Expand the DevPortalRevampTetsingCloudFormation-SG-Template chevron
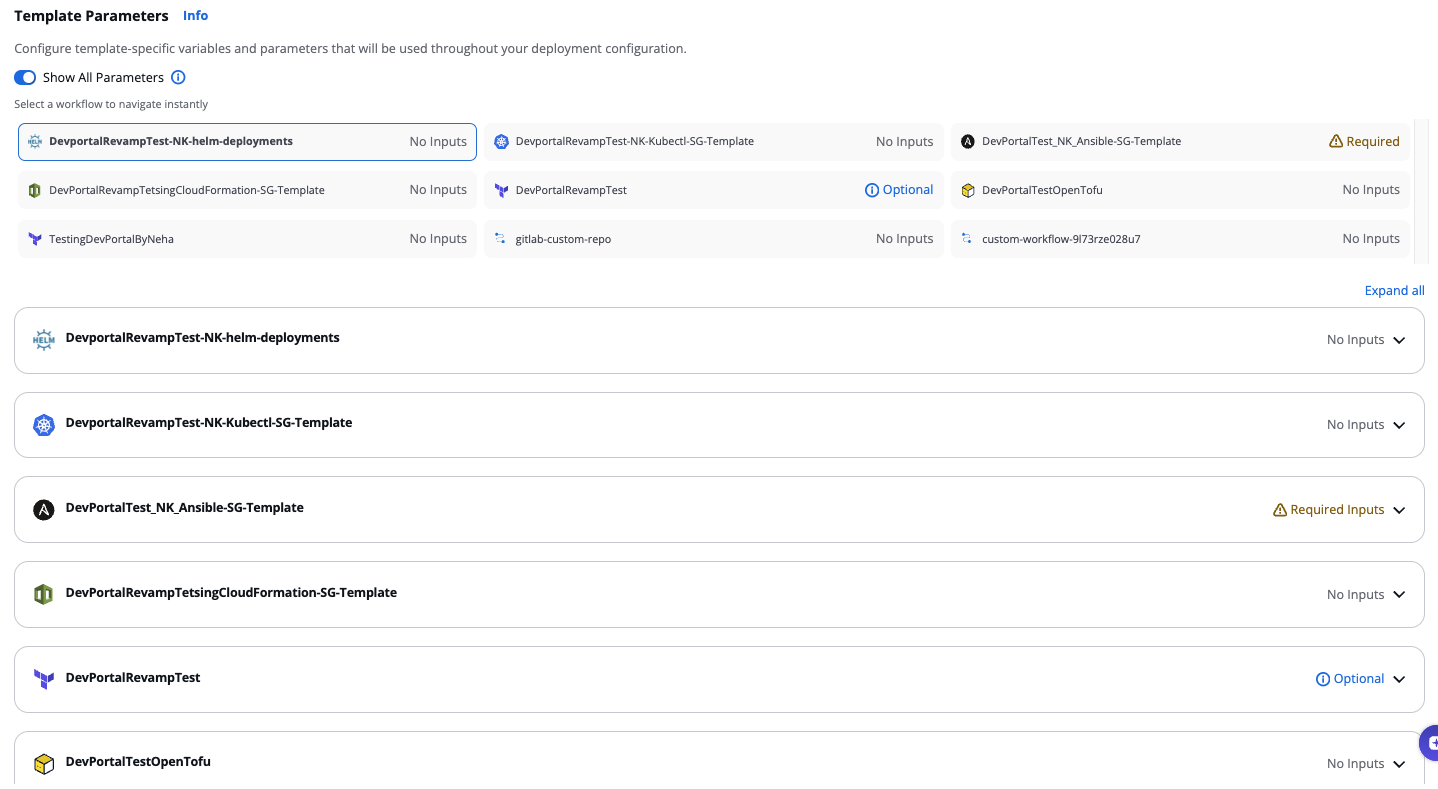This screenshot has height=789, width=1438. pyautogui.click(x=1399, y=595)
